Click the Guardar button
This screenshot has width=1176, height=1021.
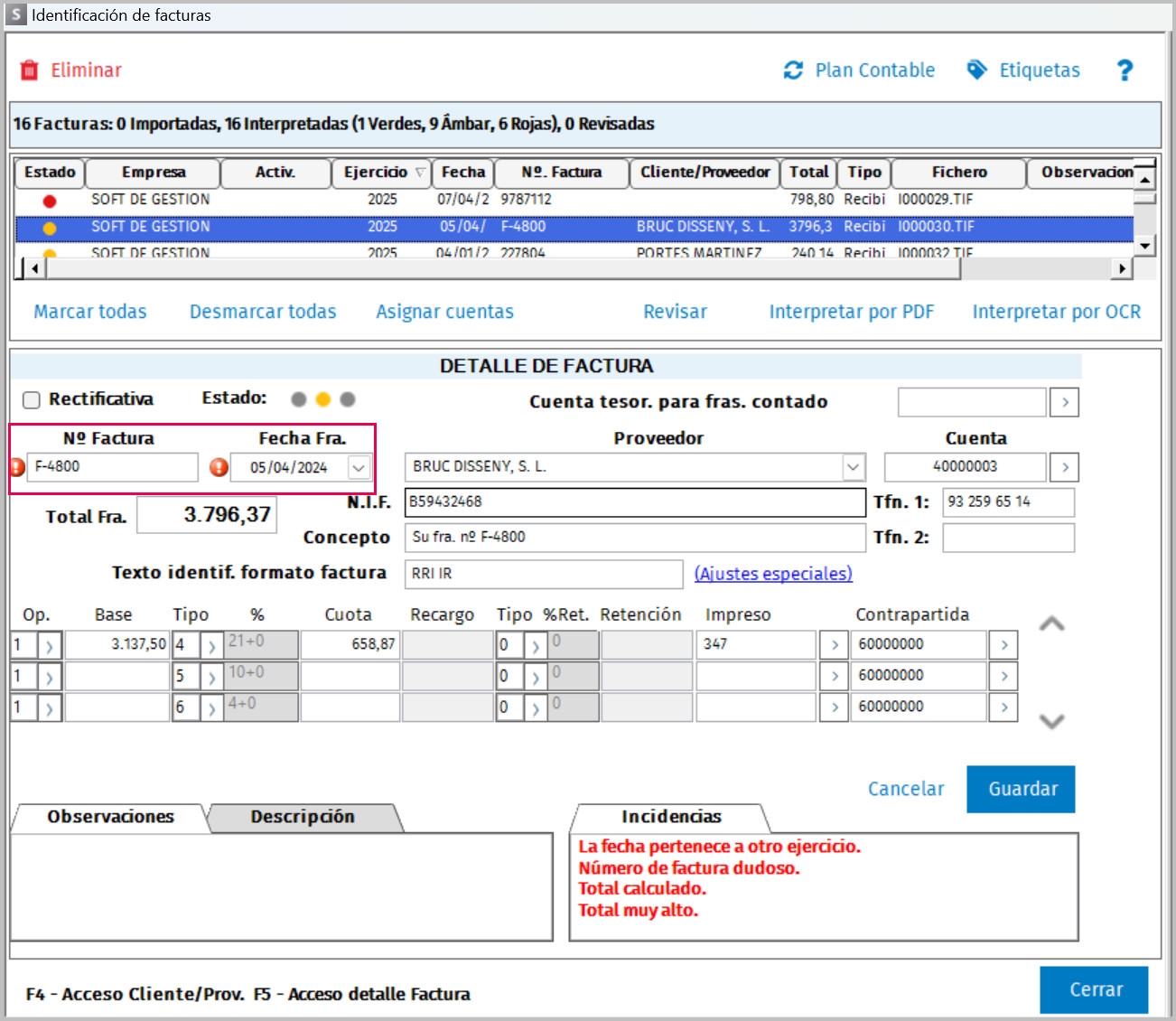pyautogui.click(x=1021, y=790)
